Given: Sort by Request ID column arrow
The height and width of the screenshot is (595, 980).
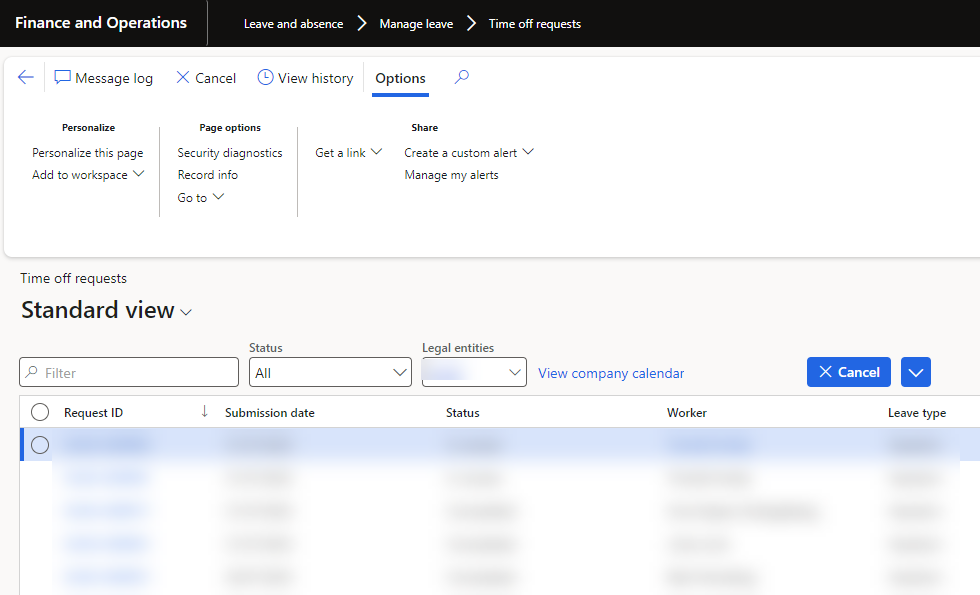Looking at the screenshot, I should (205, 412).
